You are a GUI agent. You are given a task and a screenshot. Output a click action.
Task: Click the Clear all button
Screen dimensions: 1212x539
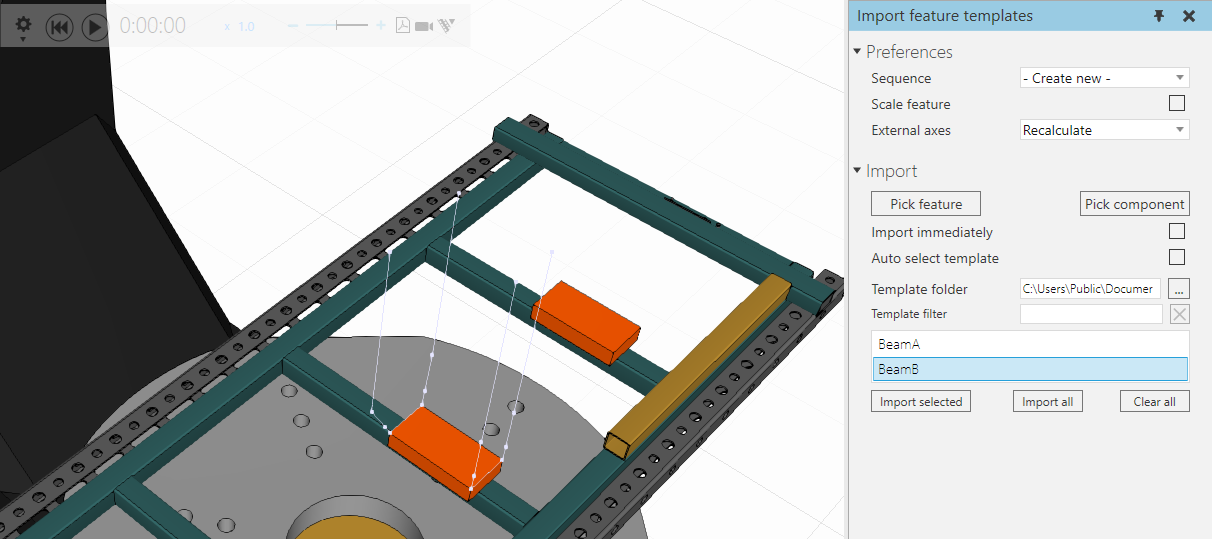click(x=1154, y=402)
